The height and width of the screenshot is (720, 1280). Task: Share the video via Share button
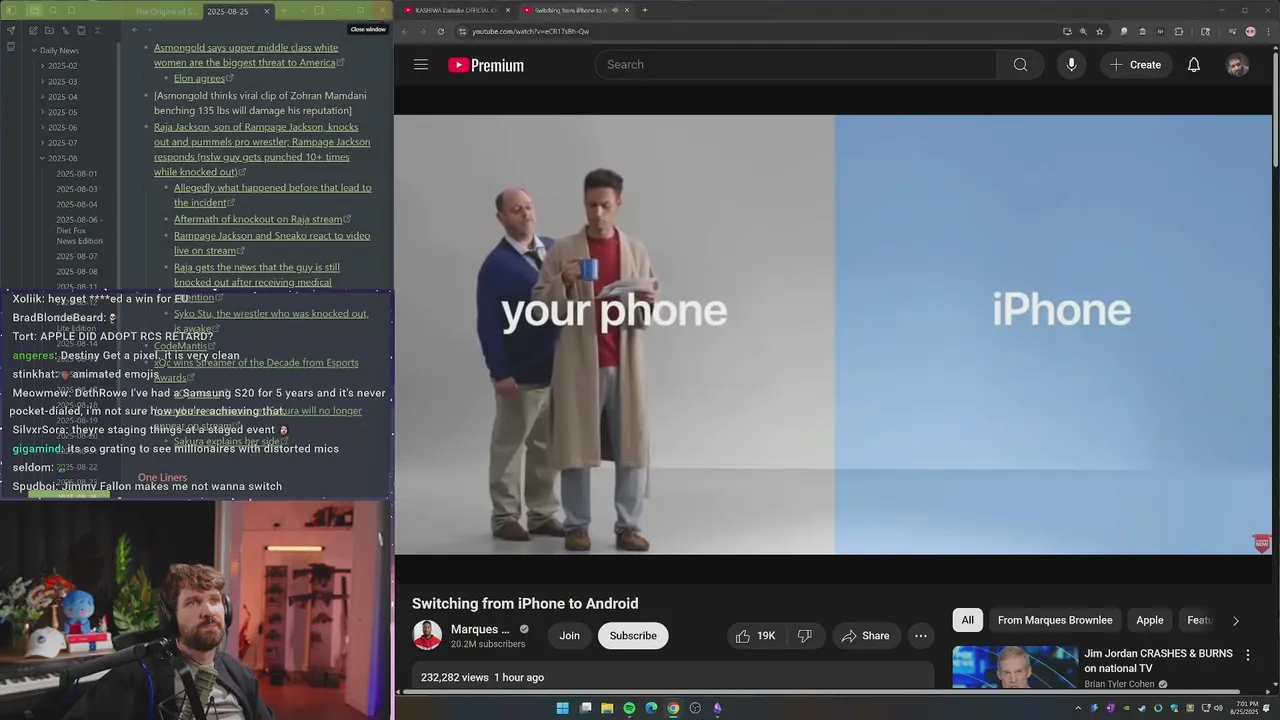click(865, 636)
